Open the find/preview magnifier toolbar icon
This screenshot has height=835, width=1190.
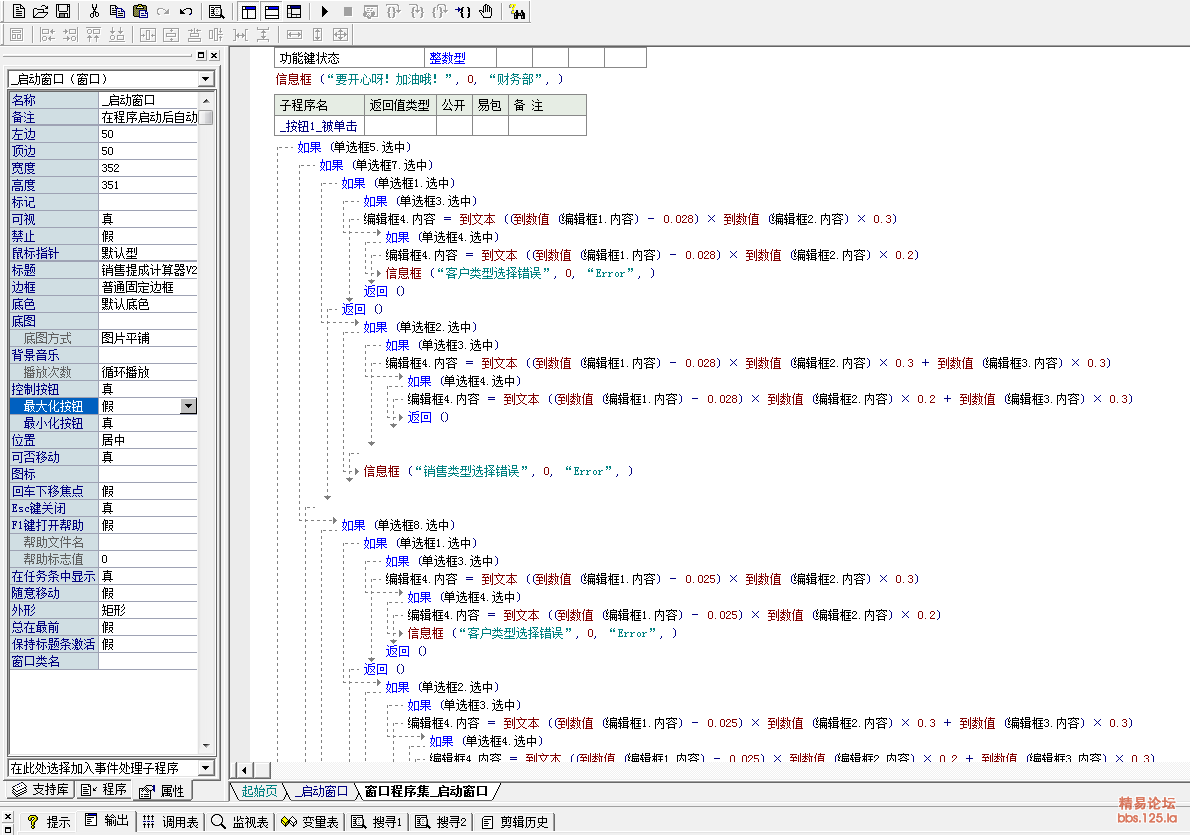click(x=216, y=11)
